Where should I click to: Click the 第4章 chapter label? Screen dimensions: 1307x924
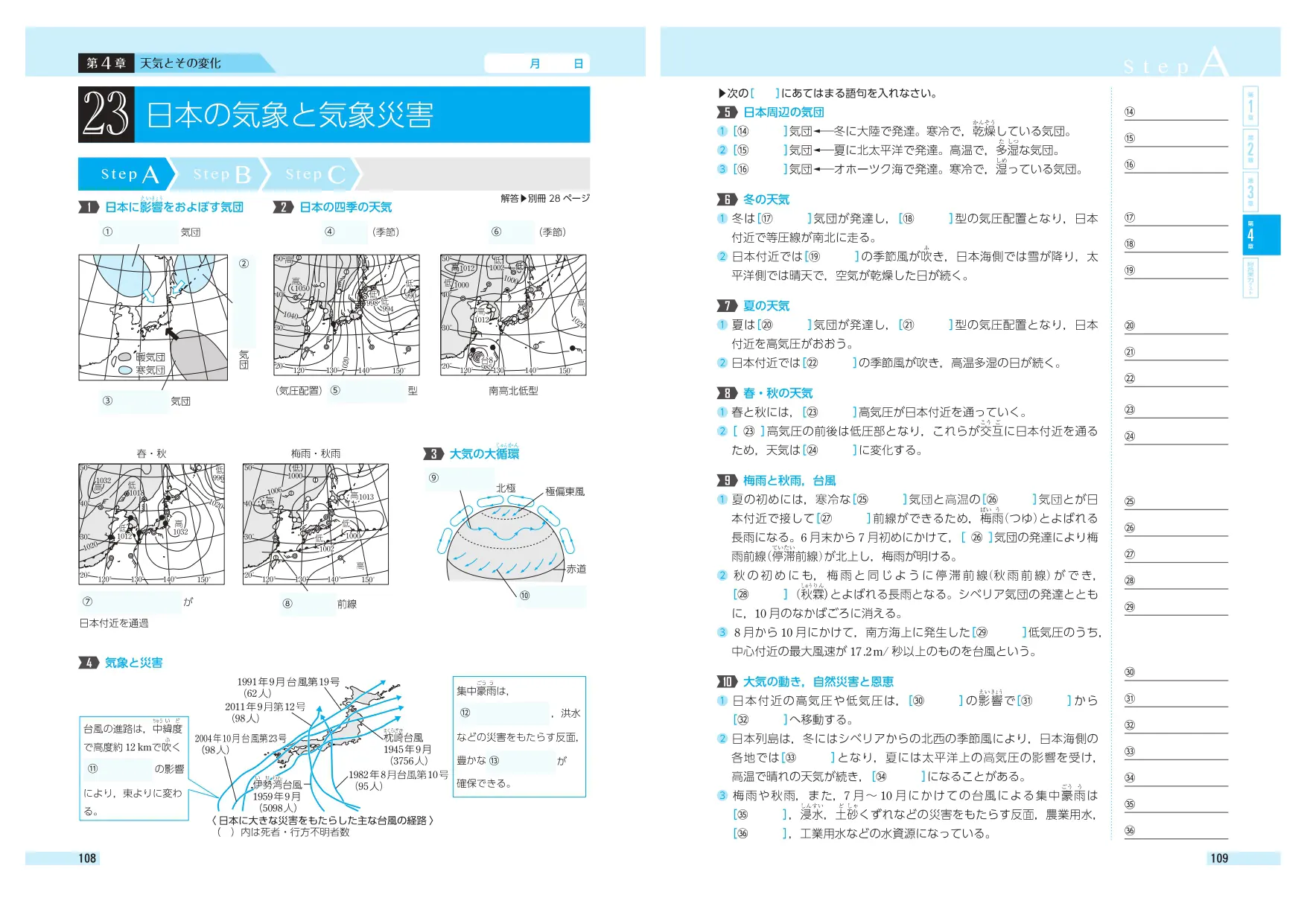106,63
